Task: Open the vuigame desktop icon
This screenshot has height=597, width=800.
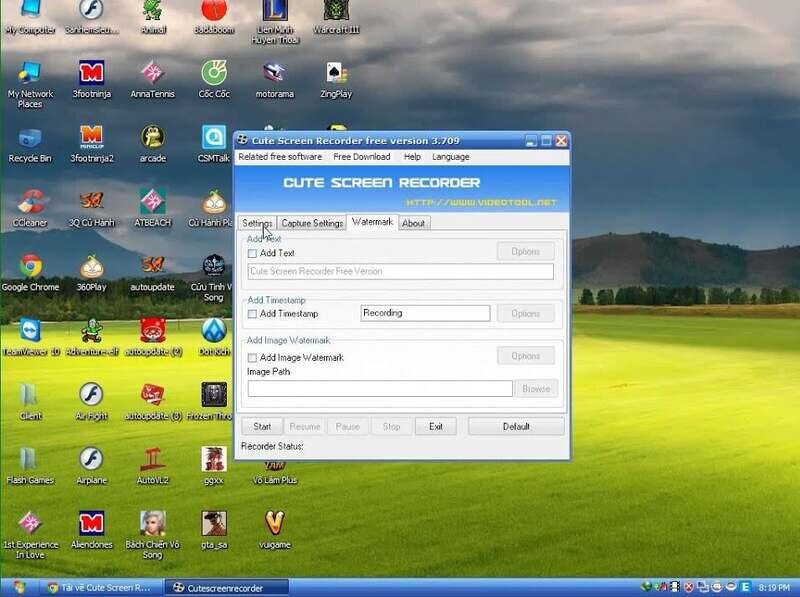Action: point(275,523)
